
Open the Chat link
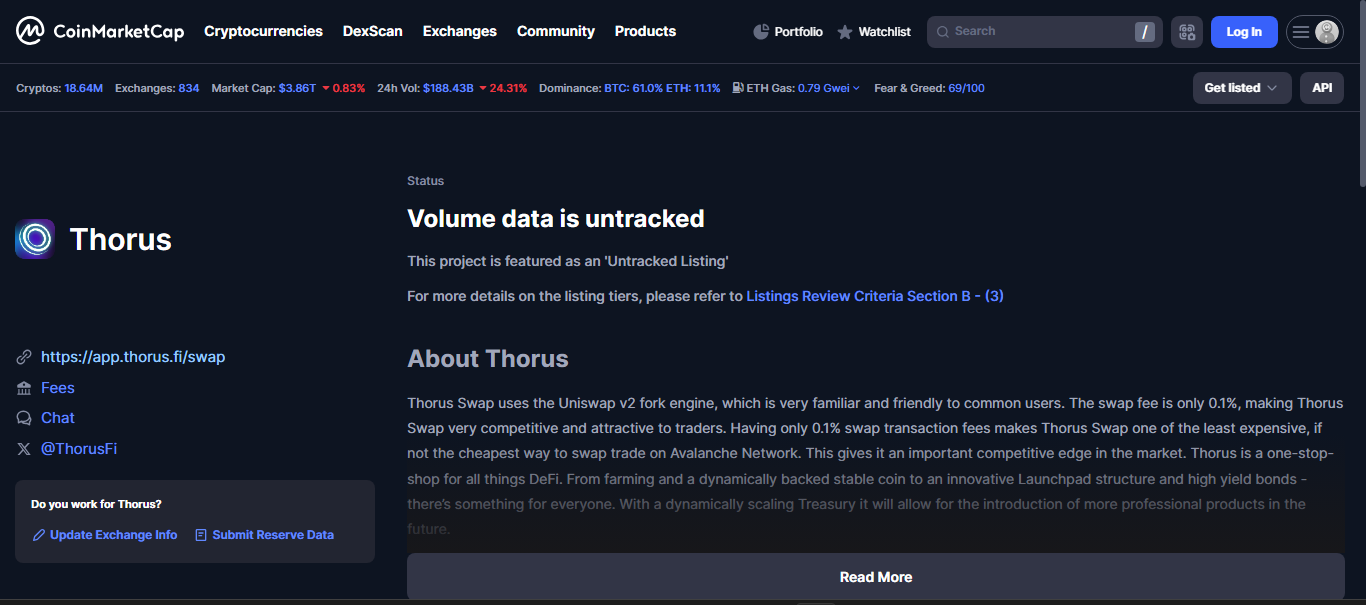[58, 418]
